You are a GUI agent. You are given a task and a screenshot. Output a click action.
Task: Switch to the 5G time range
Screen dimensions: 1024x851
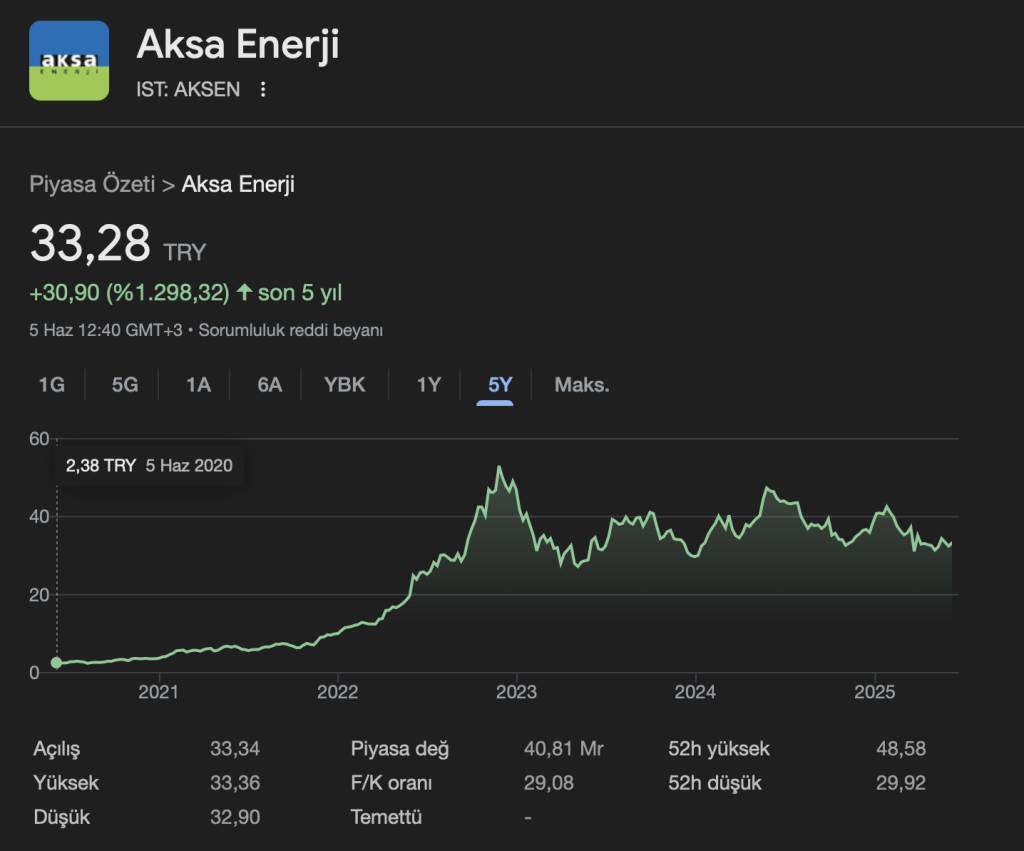tap(125, 385)
